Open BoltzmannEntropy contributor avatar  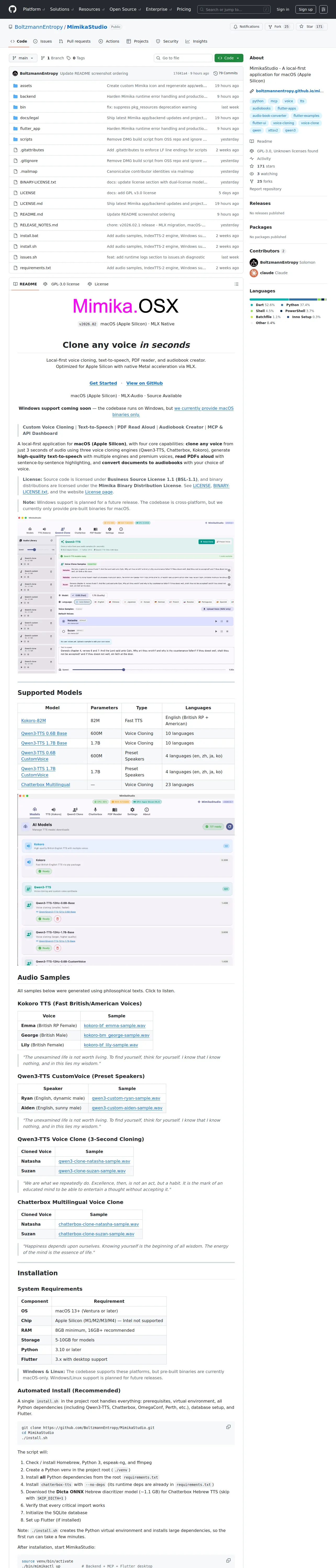(254, 262)
